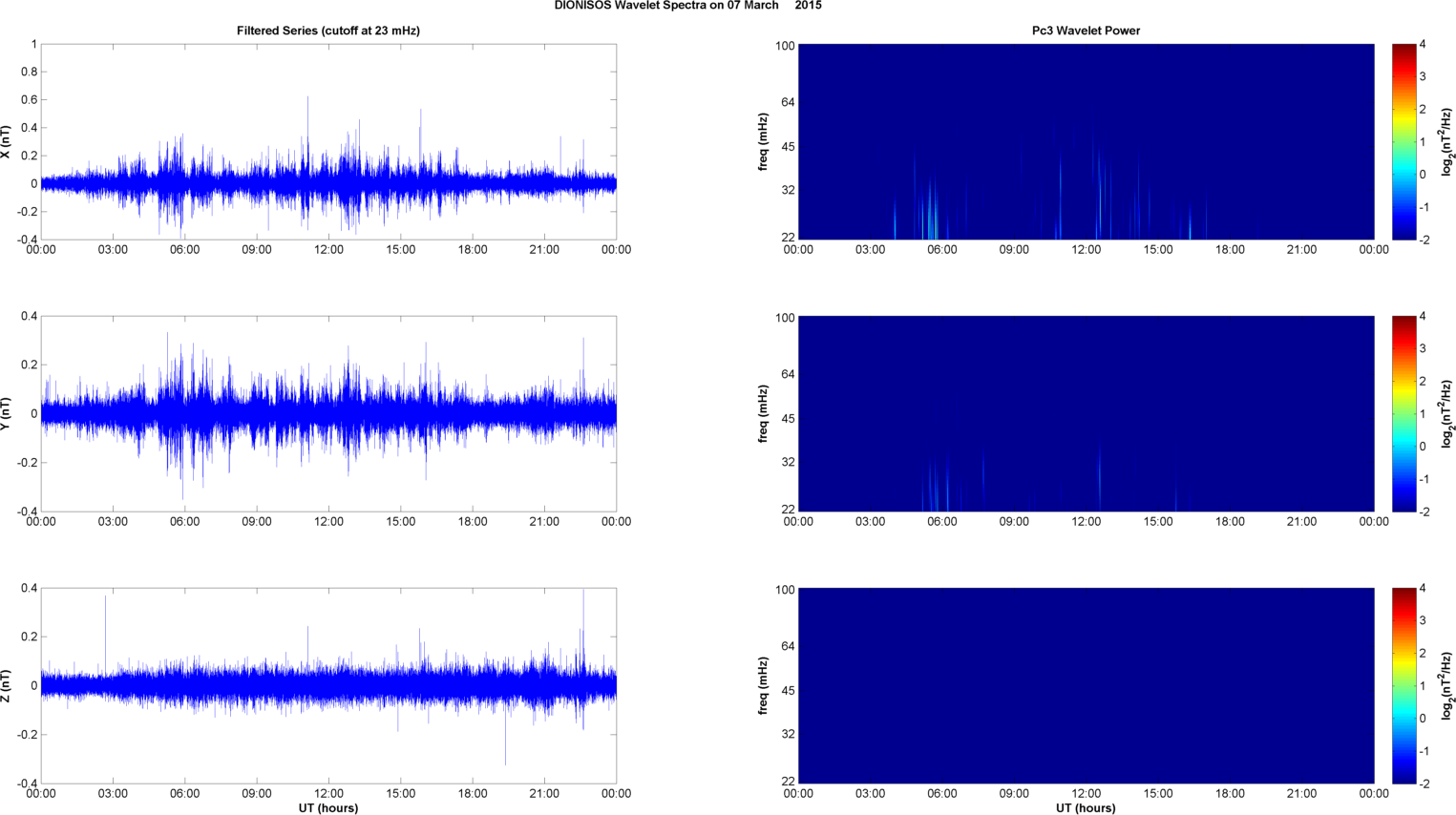This screenshot has width=1456, height=815.
Task: Click inside the Z component filtered series plot
Action: tap(328, 686)
